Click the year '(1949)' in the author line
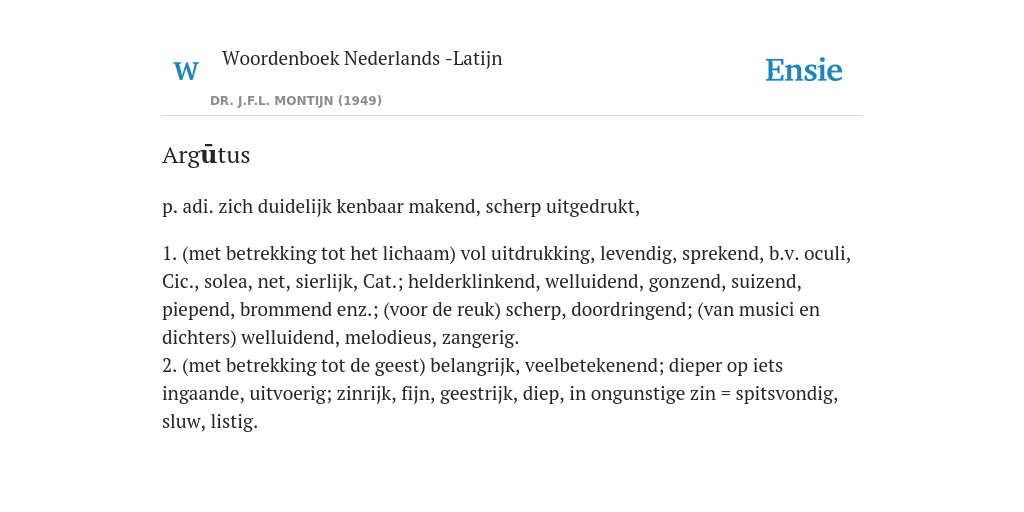Viewport: 1024px width, 512px height. click(360, 101)
